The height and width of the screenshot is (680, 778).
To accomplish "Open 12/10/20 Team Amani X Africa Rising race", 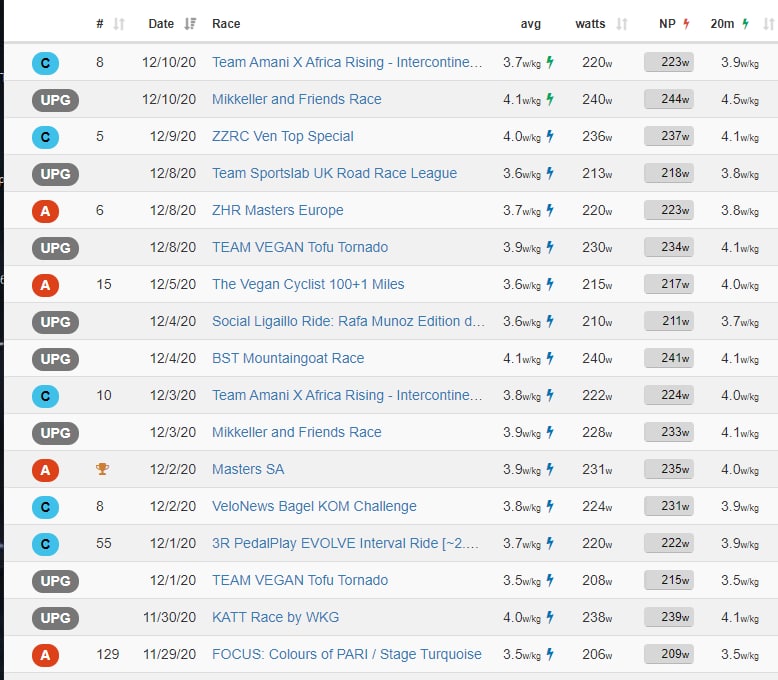I will tap(347, 62).
